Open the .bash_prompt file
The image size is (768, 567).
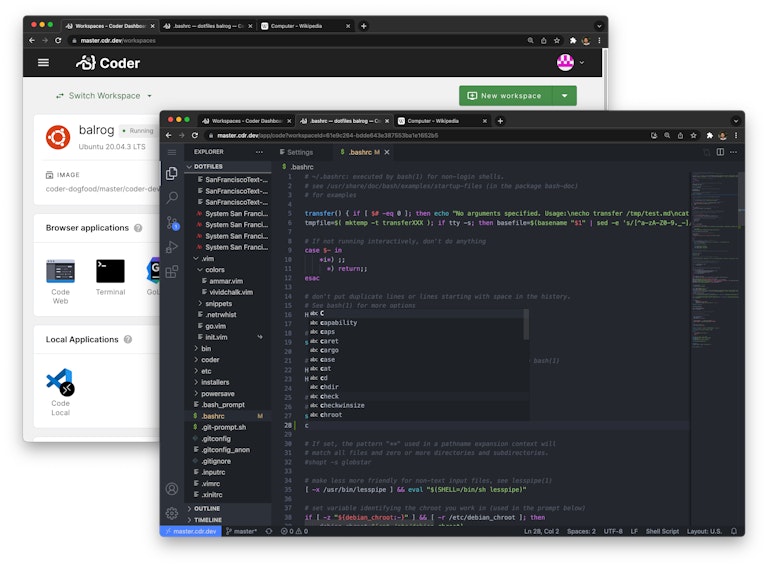(228, 405)
